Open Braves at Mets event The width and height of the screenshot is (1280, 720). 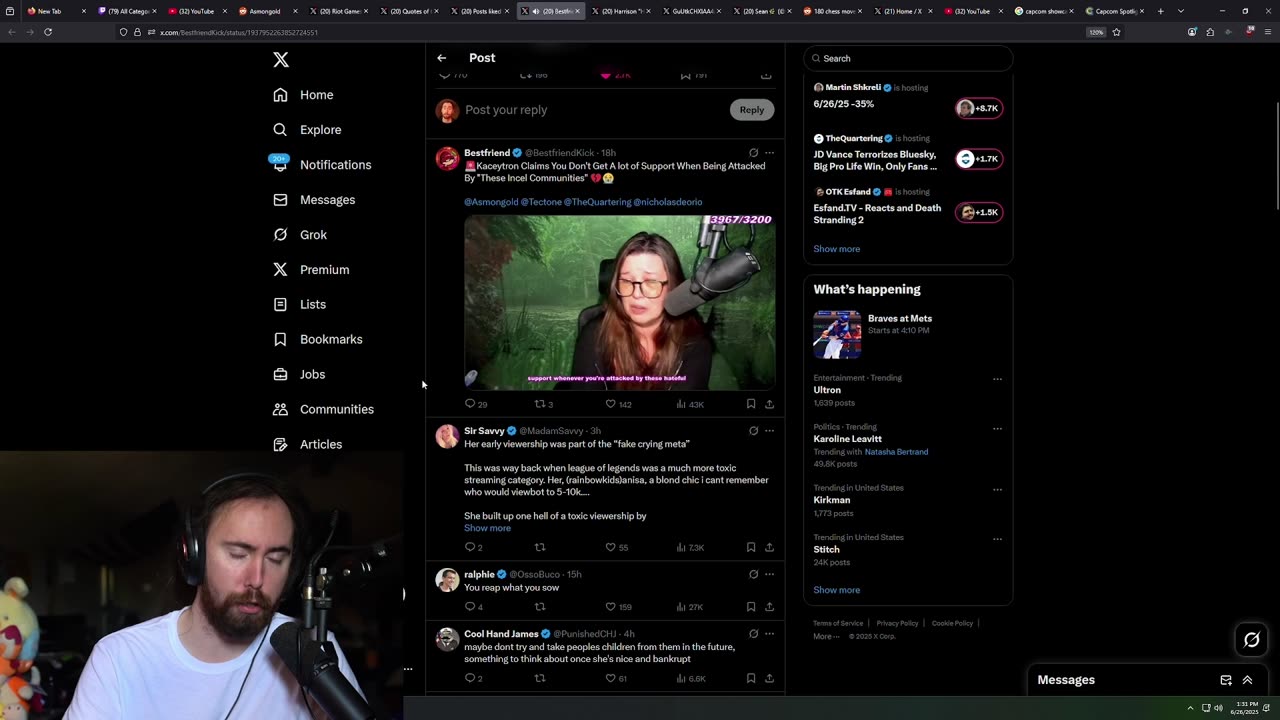[908, 334]
